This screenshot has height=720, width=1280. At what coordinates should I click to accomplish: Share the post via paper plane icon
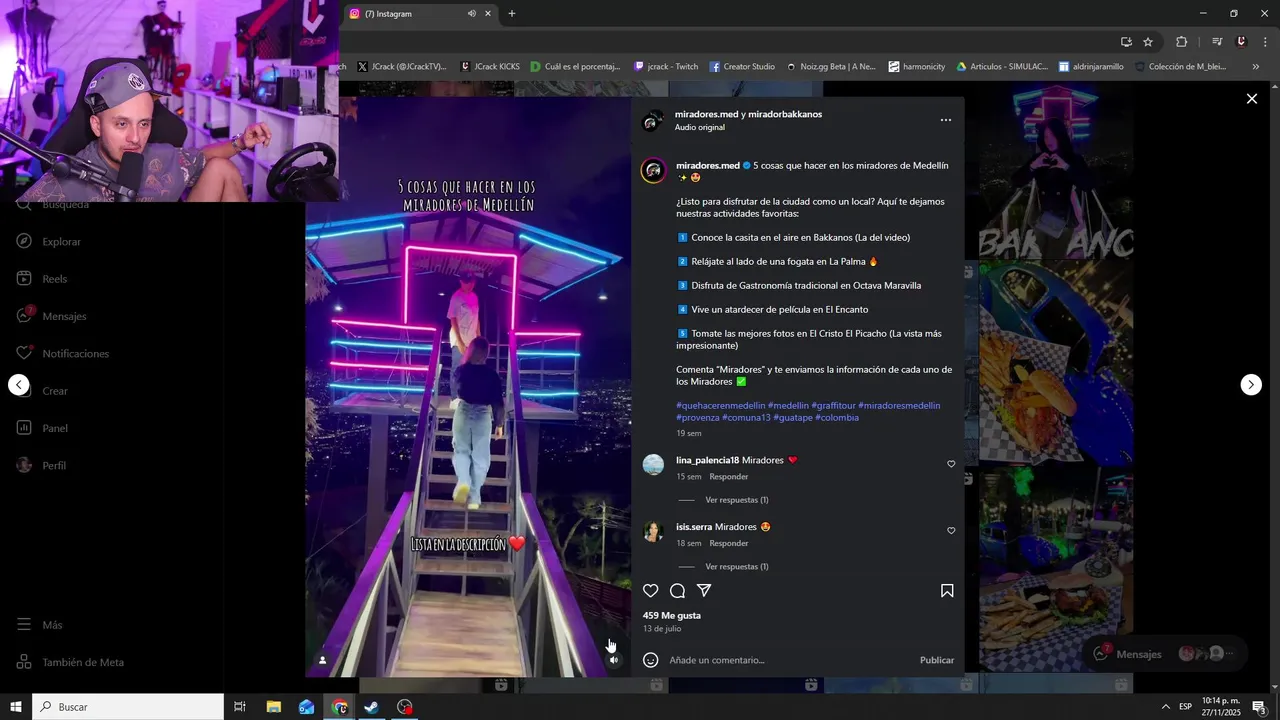tap(704, 591)
